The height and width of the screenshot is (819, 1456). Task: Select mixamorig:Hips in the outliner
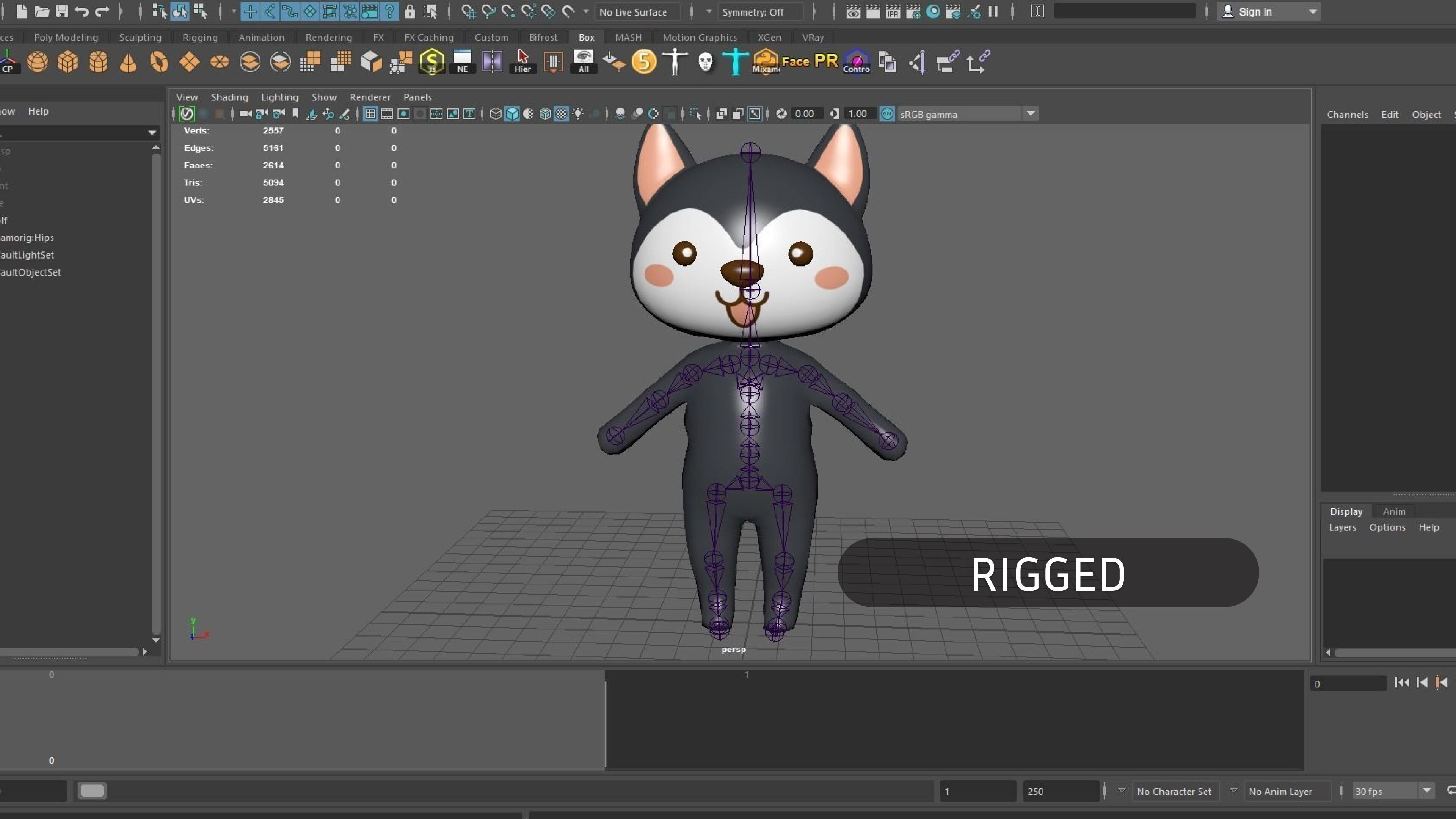(x=27, y=238)
